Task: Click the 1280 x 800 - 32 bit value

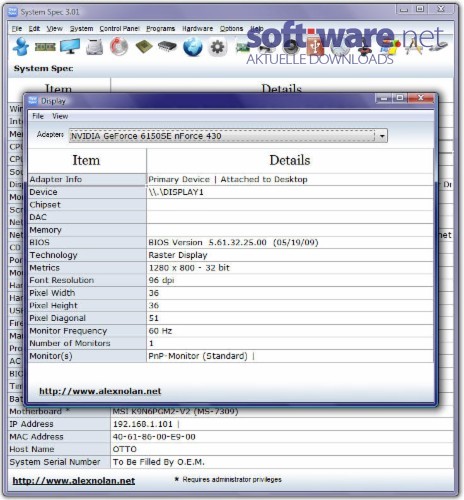Action: [x=189, y=268]
